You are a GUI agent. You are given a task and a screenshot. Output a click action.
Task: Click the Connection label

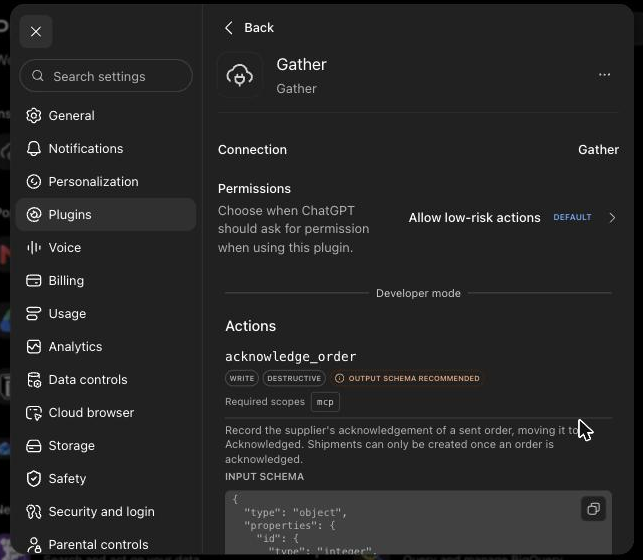[252, 150]
